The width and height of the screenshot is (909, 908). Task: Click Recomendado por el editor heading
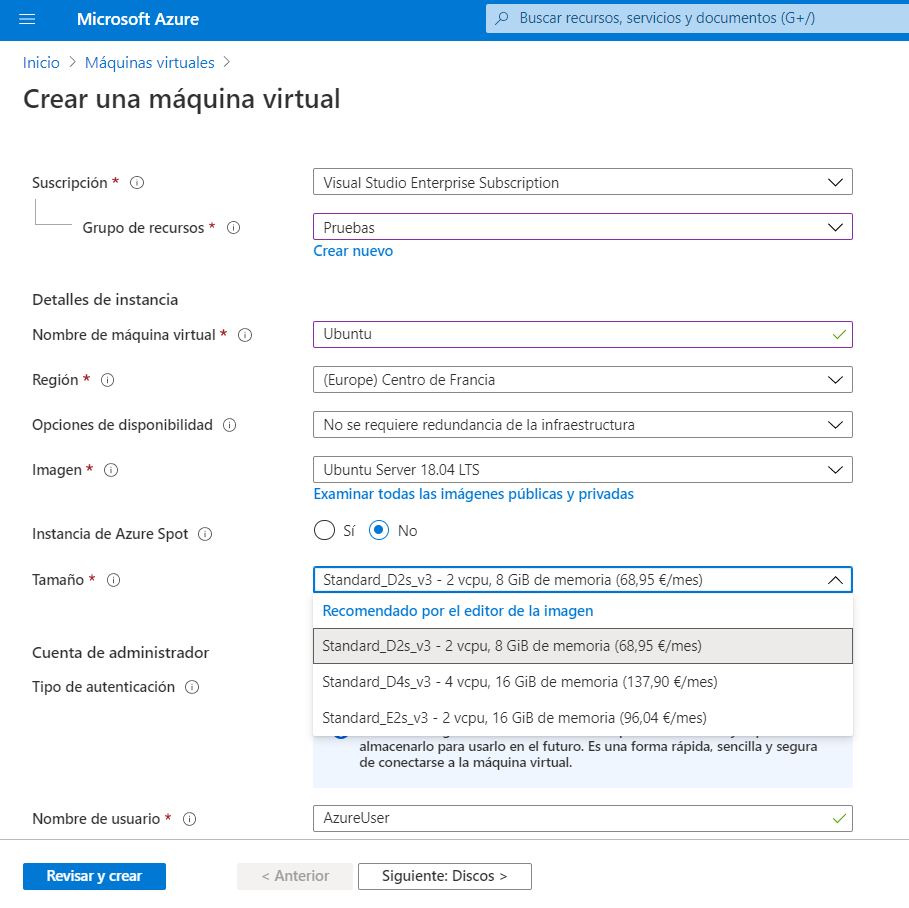[x=457, y=611]
